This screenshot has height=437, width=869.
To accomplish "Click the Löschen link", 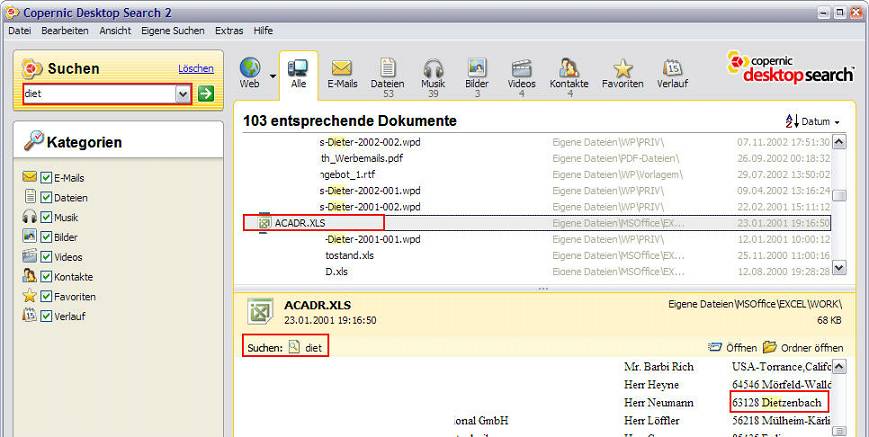I will coord(196,69).
